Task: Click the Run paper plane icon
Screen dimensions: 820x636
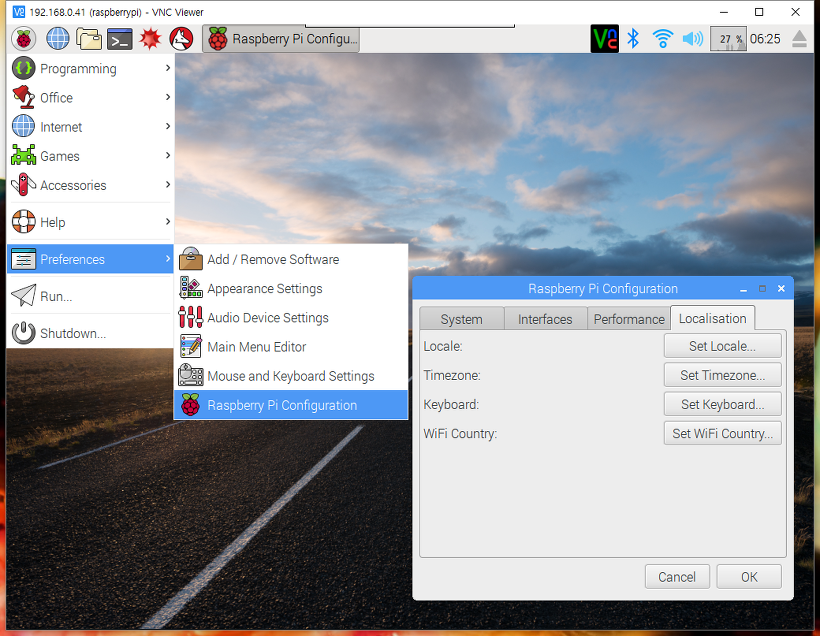Action: point(24,296)
